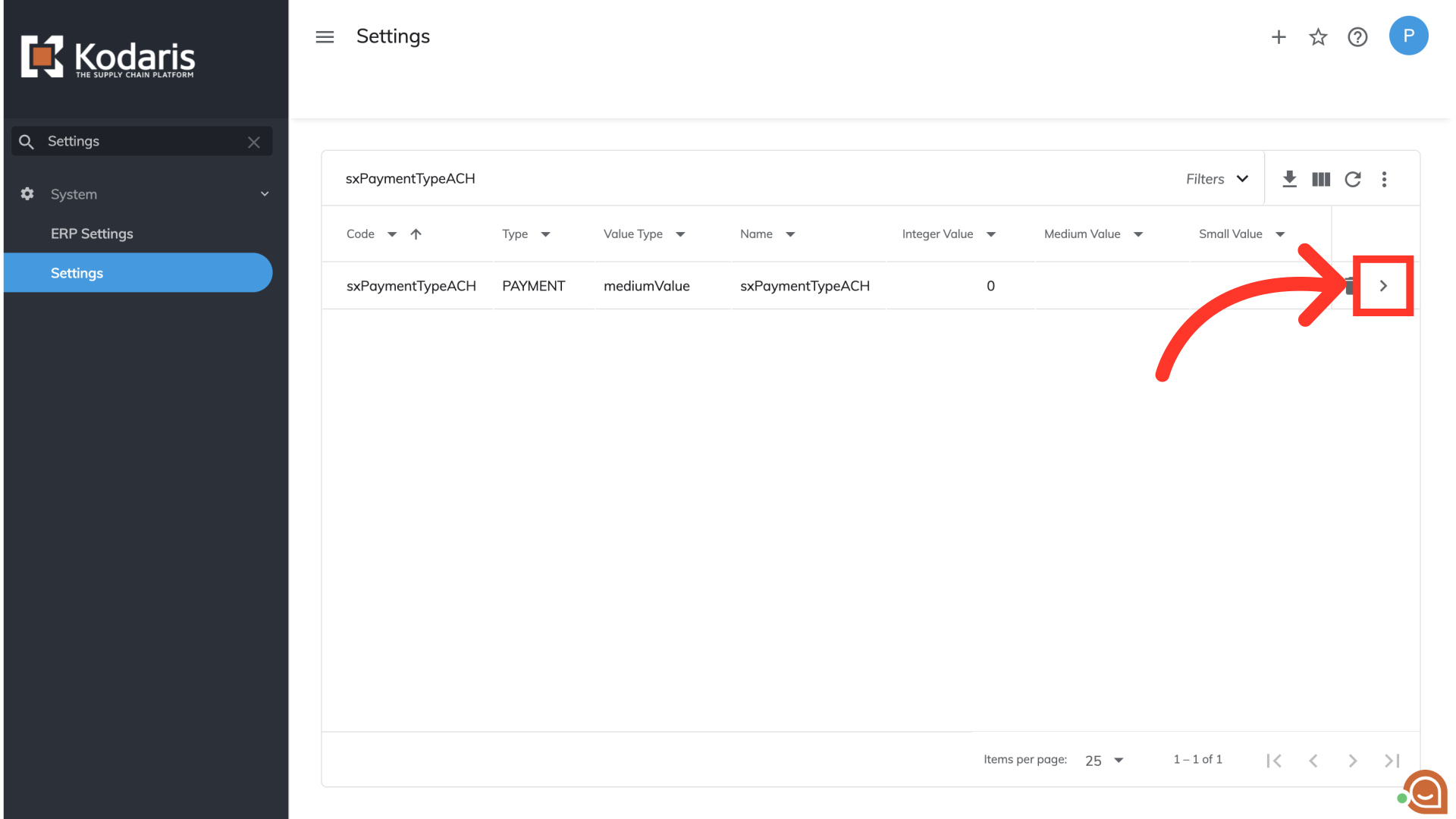Refresh the settings table

[1353, 179]
